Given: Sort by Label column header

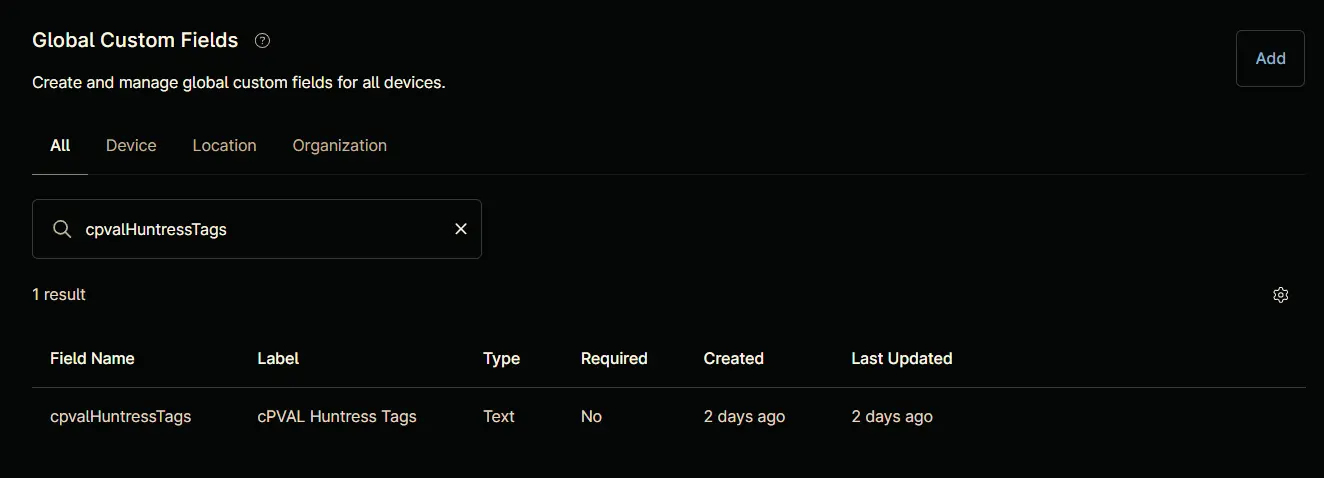Looking at the screenshot, I should 278,358.
